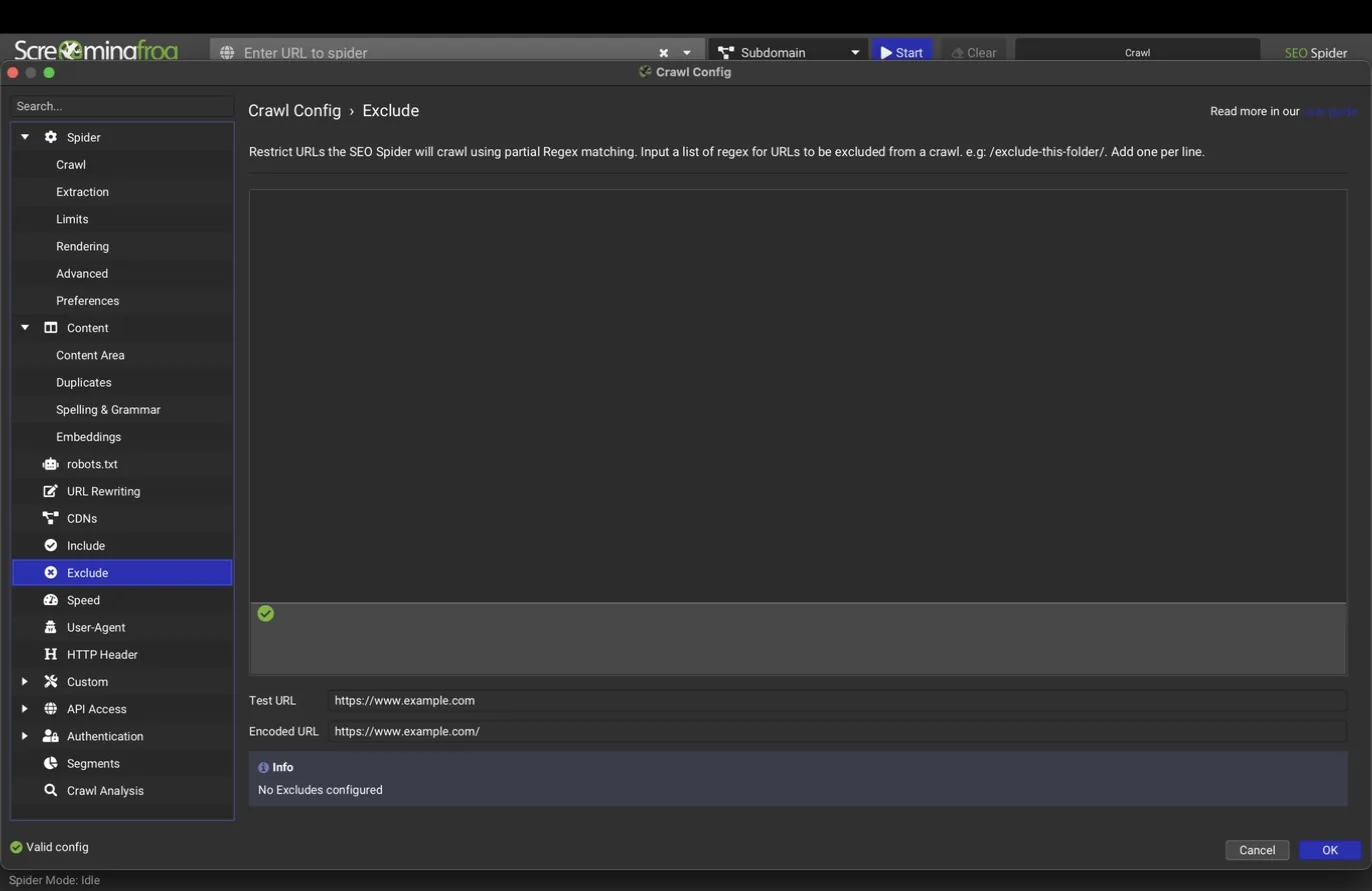Viewport: 1372px width, 891px height.
Task: Click the SEO Spider label
Action: 1316,53
